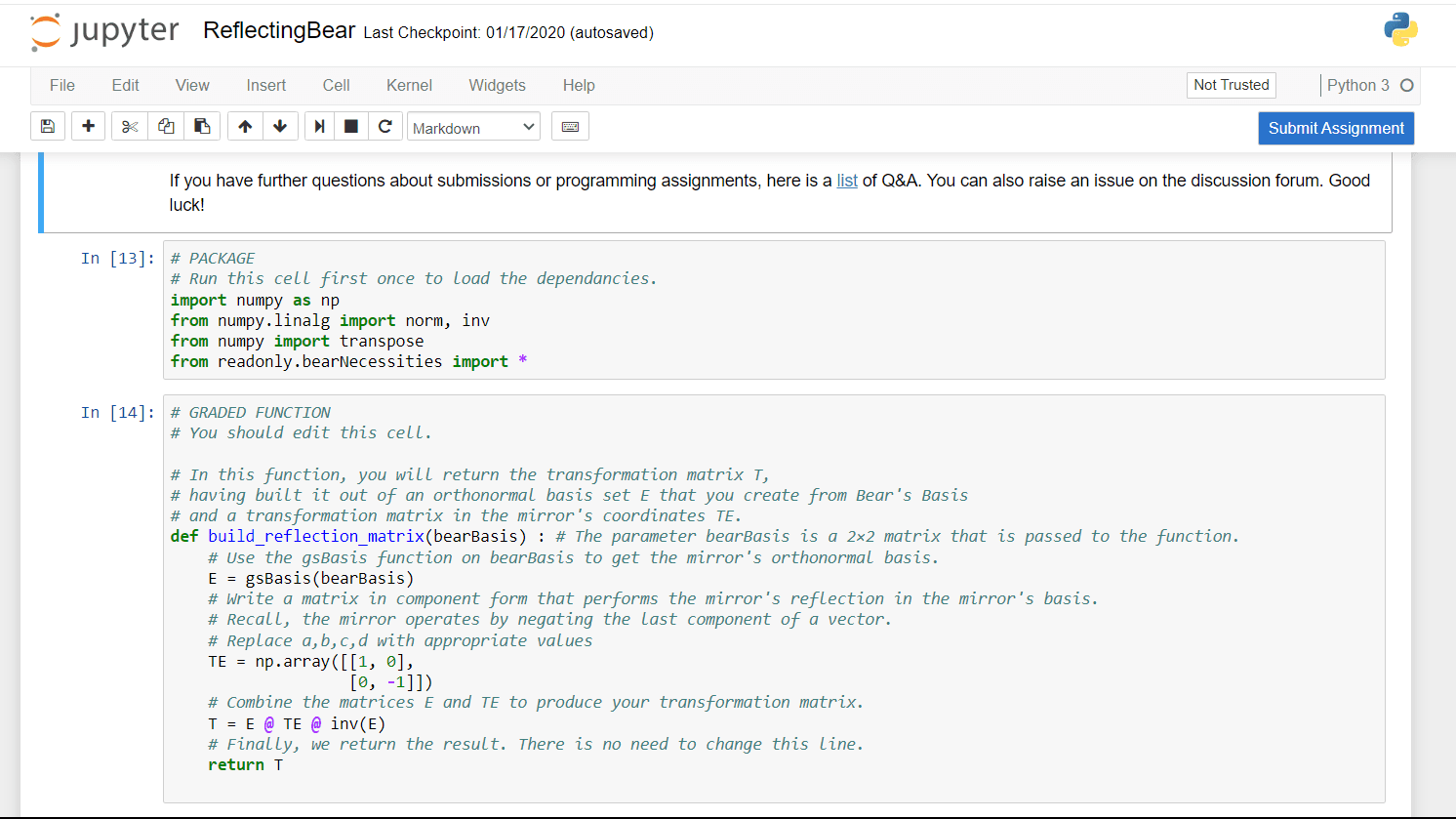Open the File menu

click(62, 85)
